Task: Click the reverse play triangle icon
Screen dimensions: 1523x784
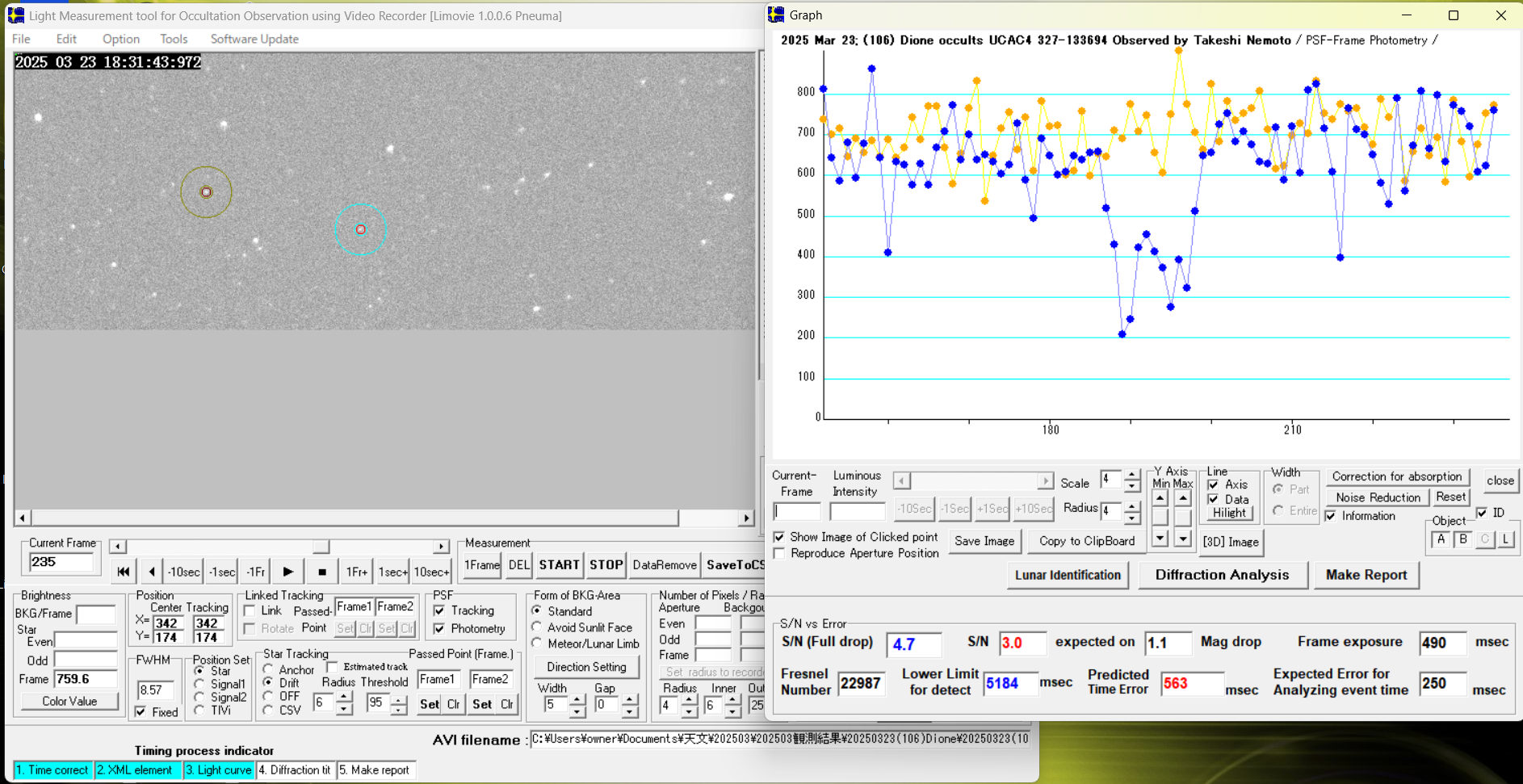Action: 152,572
